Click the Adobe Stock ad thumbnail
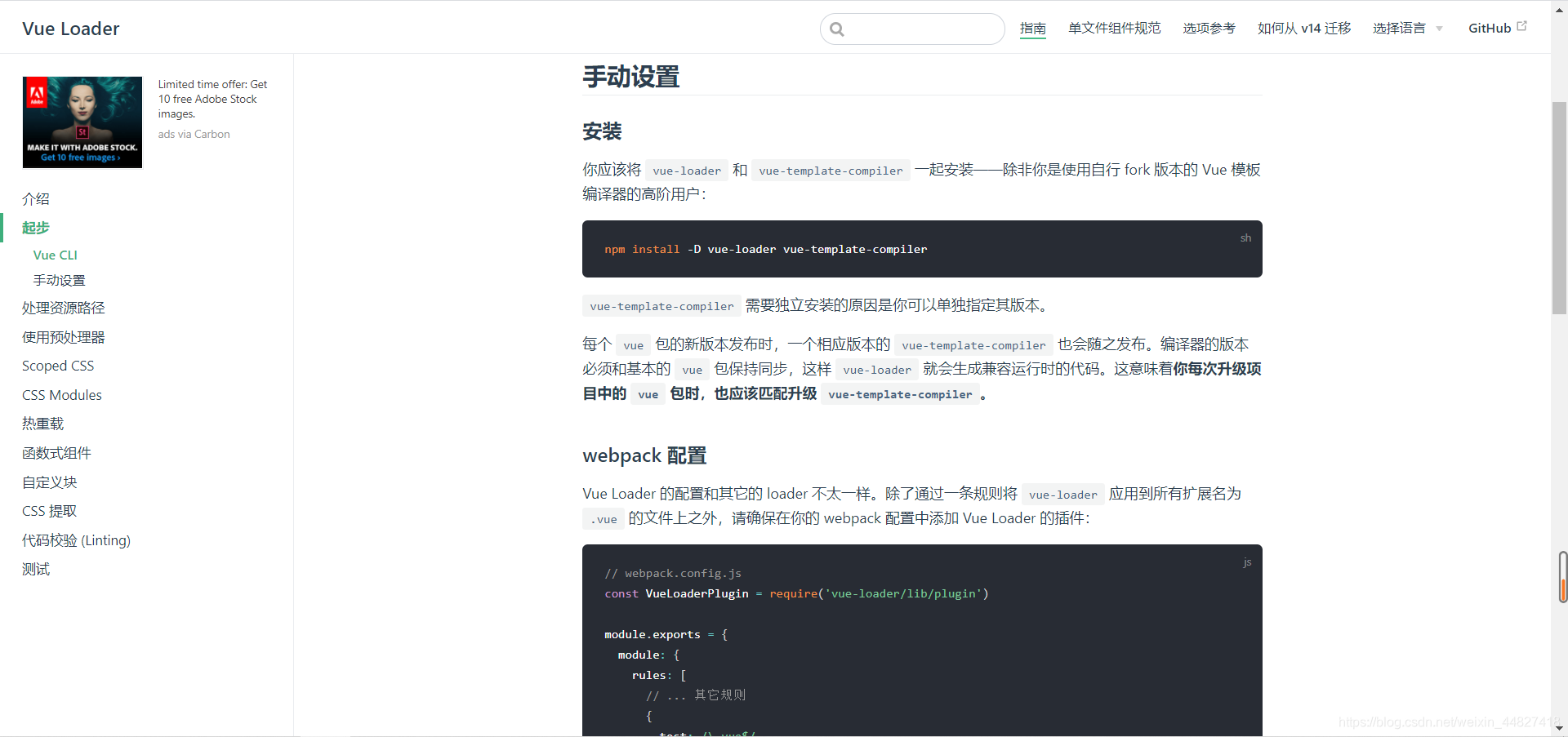This screenshot has width=1568, height=737. pyautogui.click(x=82, y=122)
